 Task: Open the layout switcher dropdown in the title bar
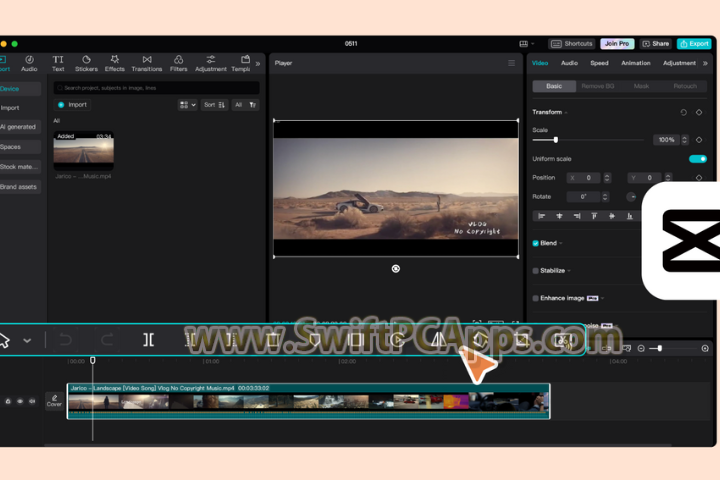pos(526,44)
